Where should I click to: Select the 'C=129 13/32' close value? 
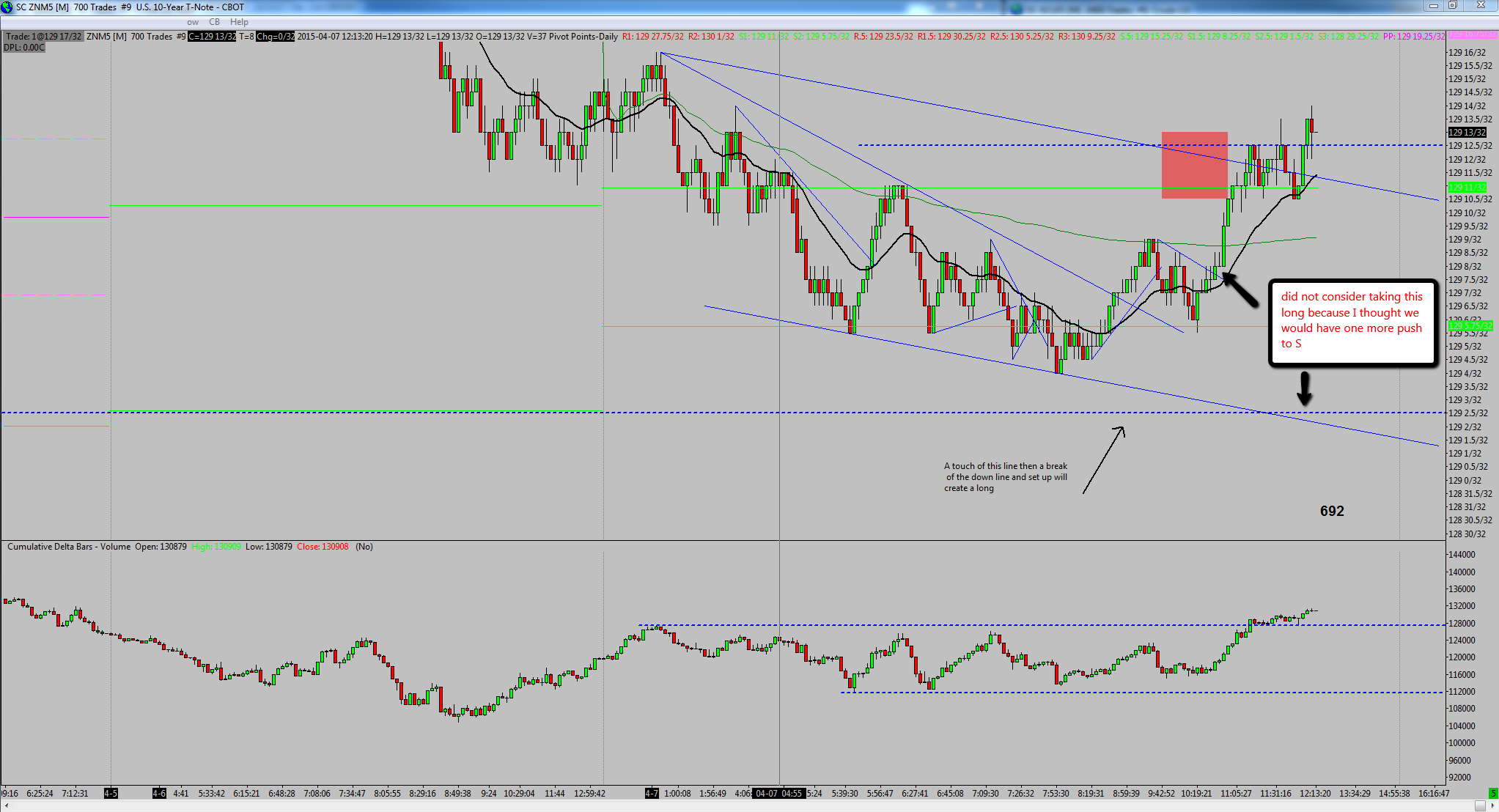[212, 37]
